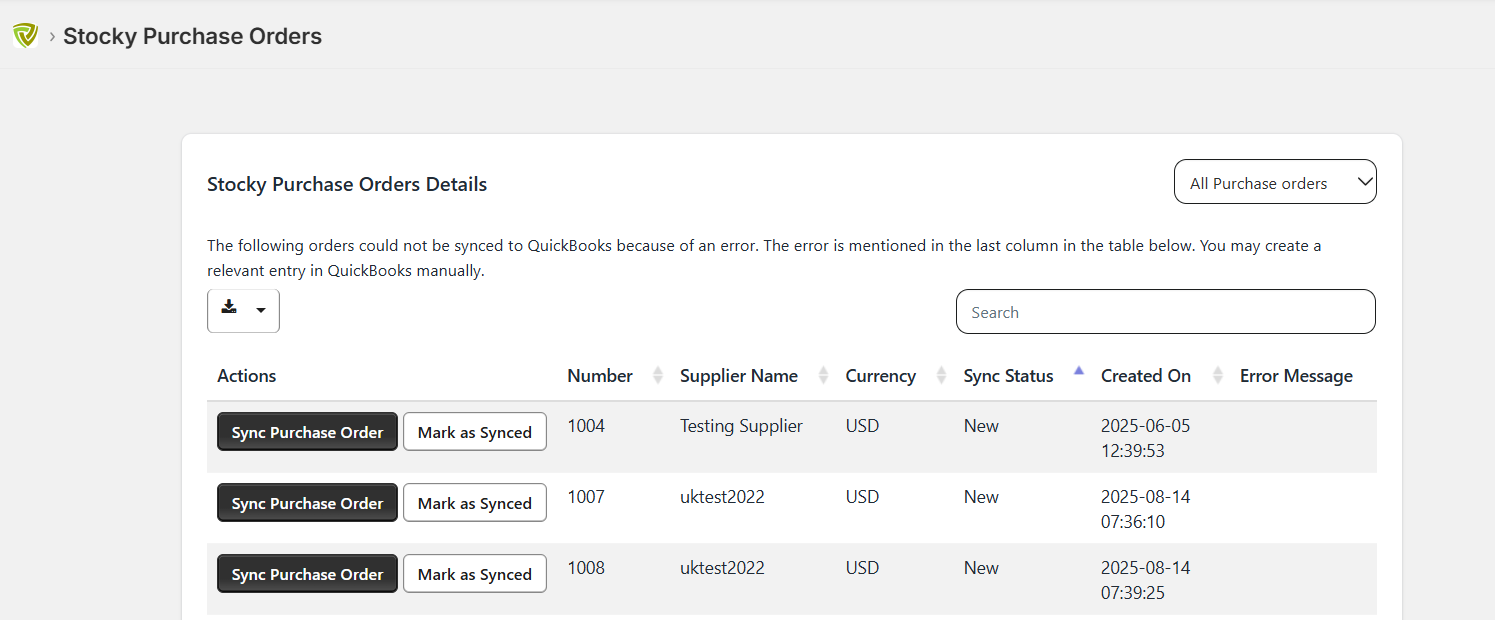This screenshot has width=1495, height=620.
Task: Sort table by Number column arrows
Action: click(x=657, y=376)
